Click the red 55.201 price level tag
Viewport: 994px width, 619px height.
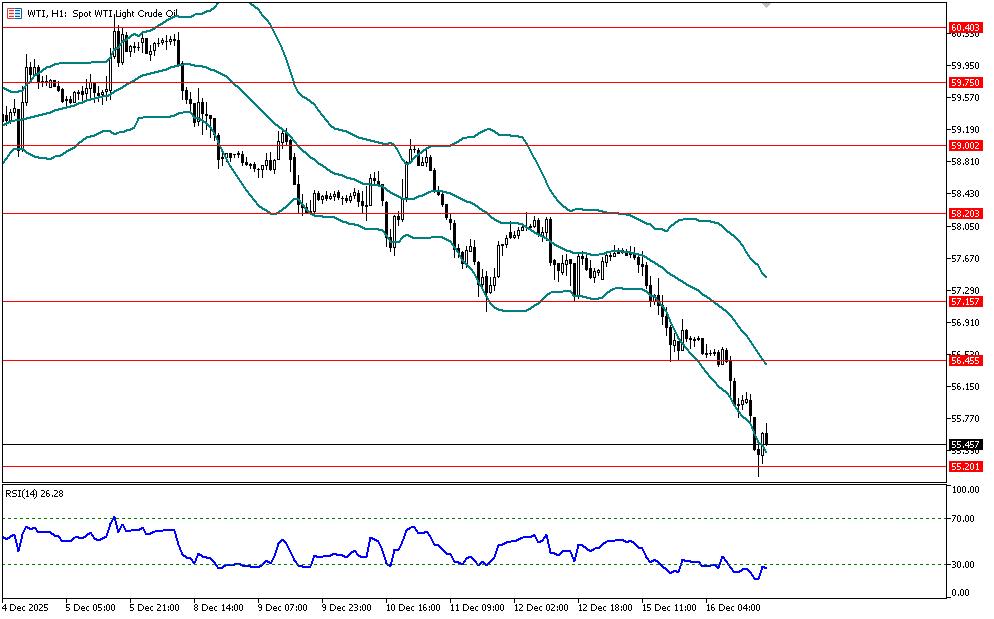point(964,466)
